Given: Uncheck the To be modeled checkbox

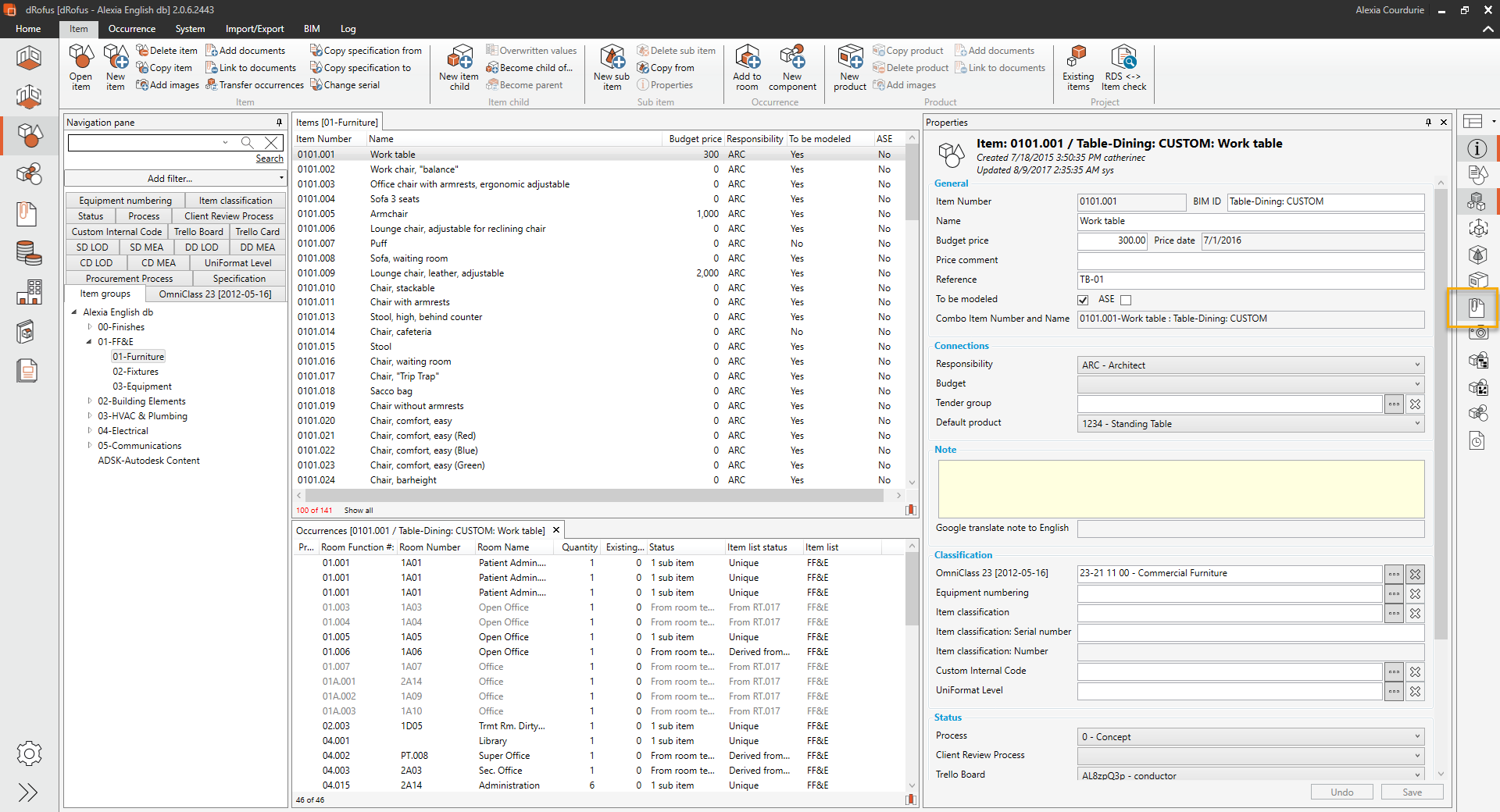Looking at the screenshot, I should pyautogui.click(x=1083, y=300).
